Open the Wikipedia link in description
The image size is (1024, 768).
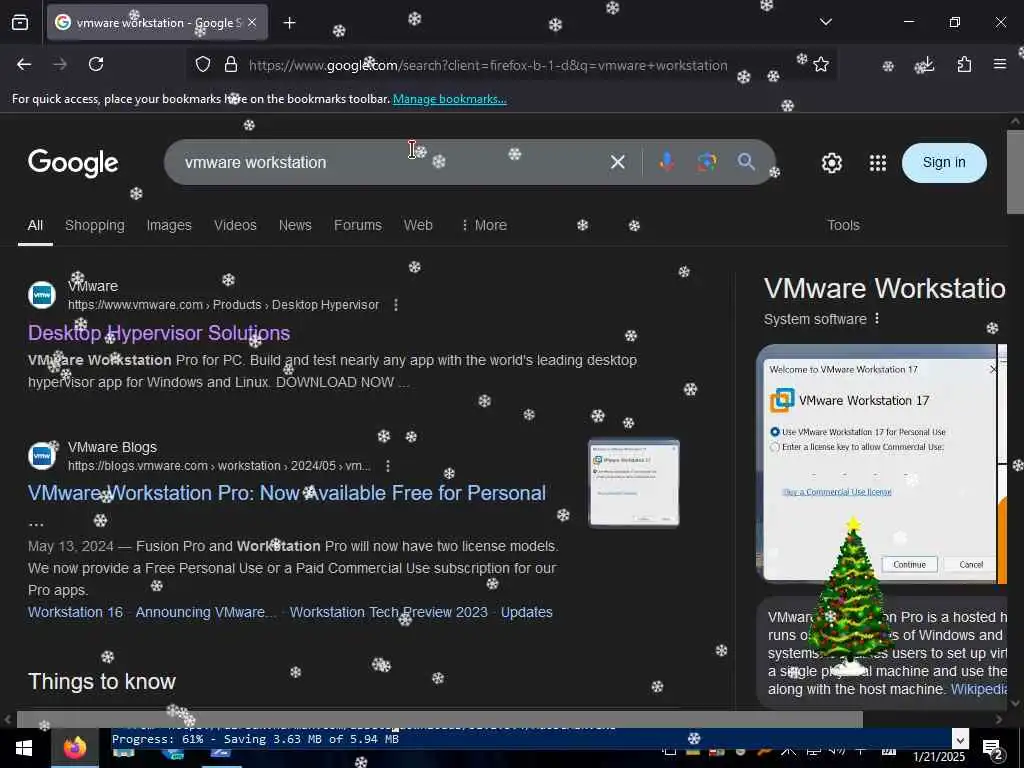(978, 689)
